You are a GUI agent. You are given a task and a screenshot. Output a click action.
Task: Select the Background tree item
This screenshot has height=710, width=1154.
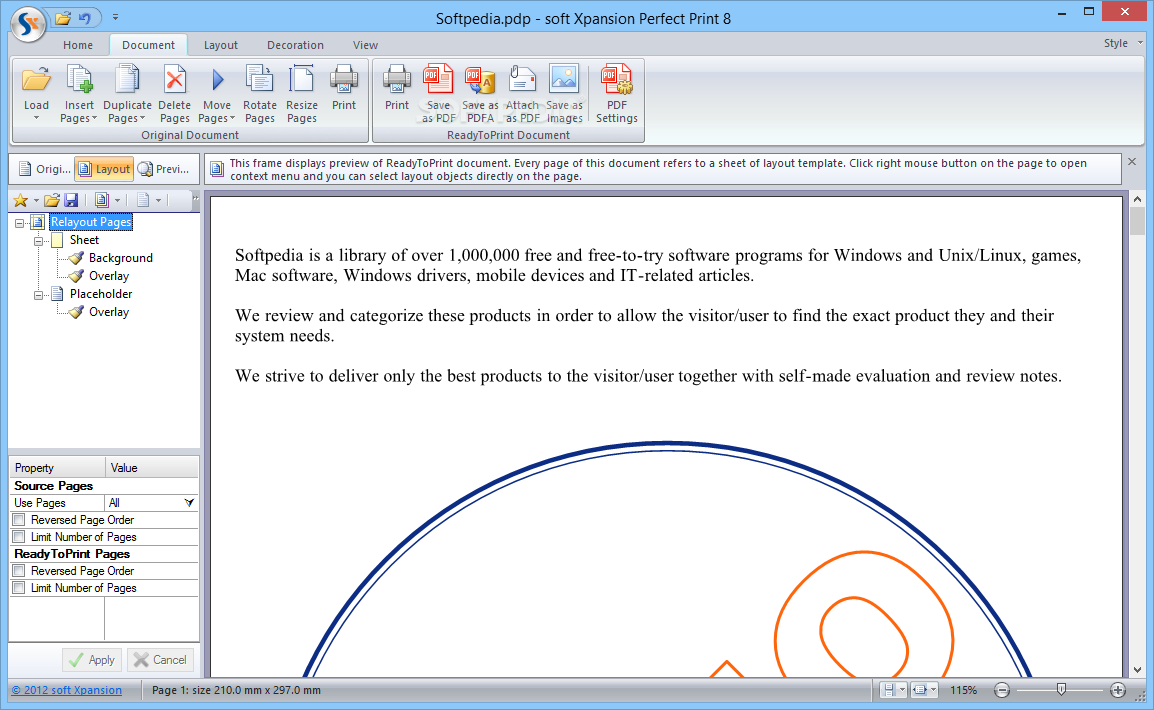click(x=121, y=258)
